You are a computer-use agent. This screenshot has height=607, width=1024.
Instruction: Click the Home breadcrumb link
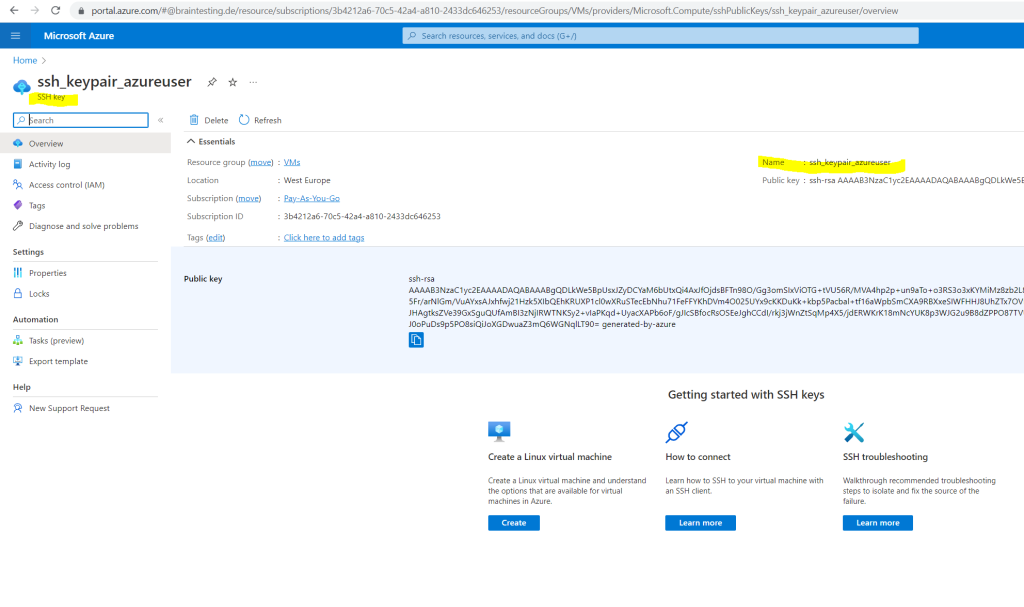pos(25,61)
